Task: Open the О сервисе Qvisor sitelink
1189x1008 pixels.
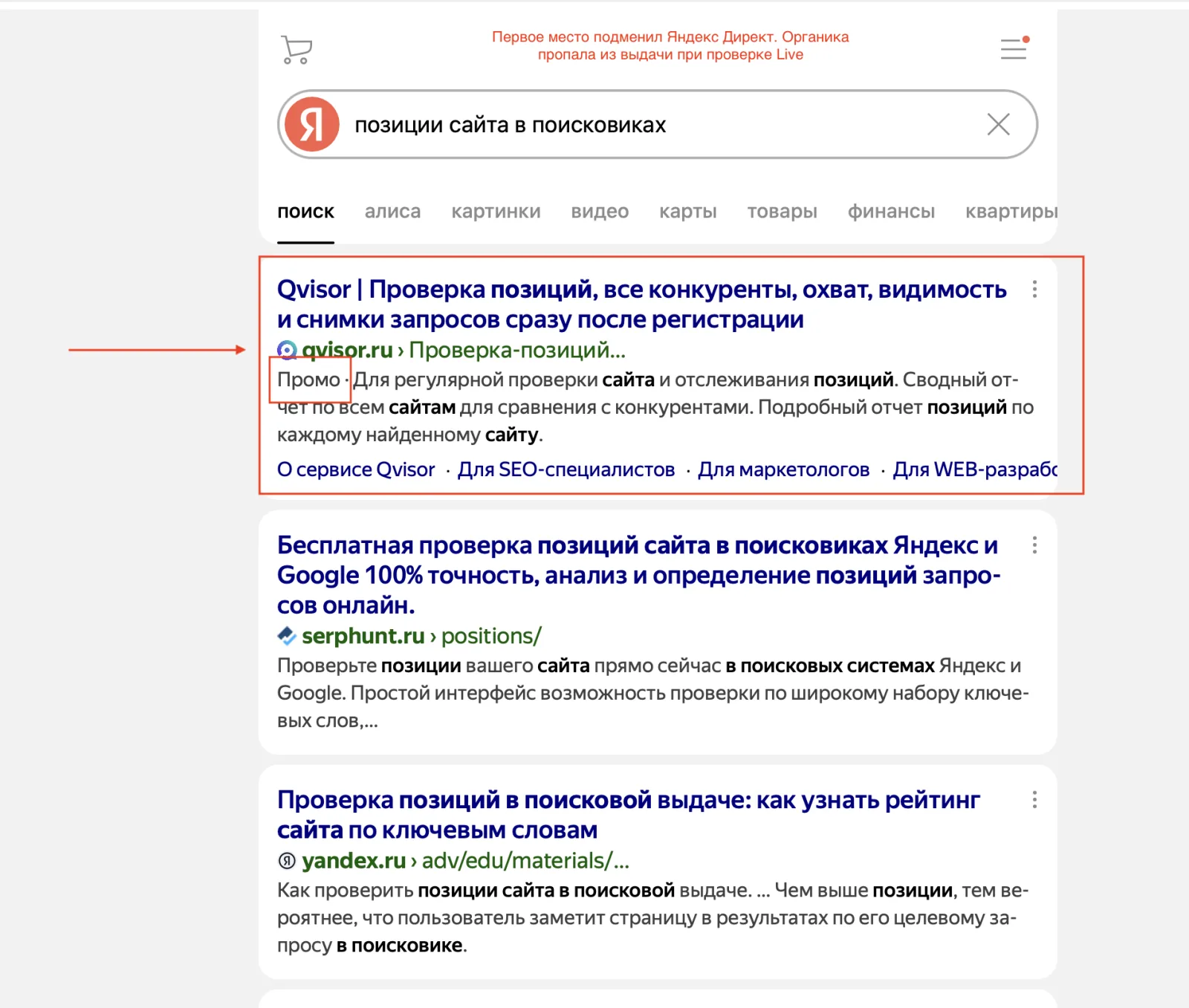Action: coord(356,469)
